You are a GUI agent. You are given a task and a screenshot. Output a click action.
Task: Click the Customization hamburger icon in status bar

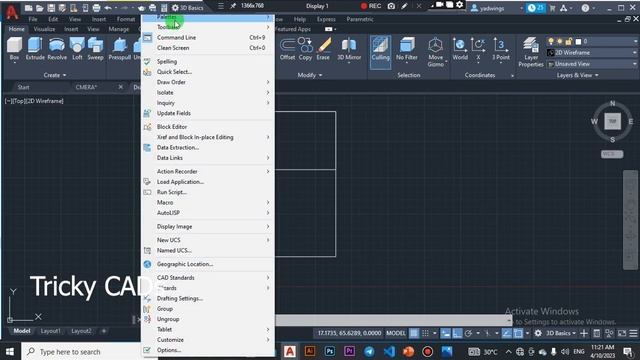(x=633, y=333)
